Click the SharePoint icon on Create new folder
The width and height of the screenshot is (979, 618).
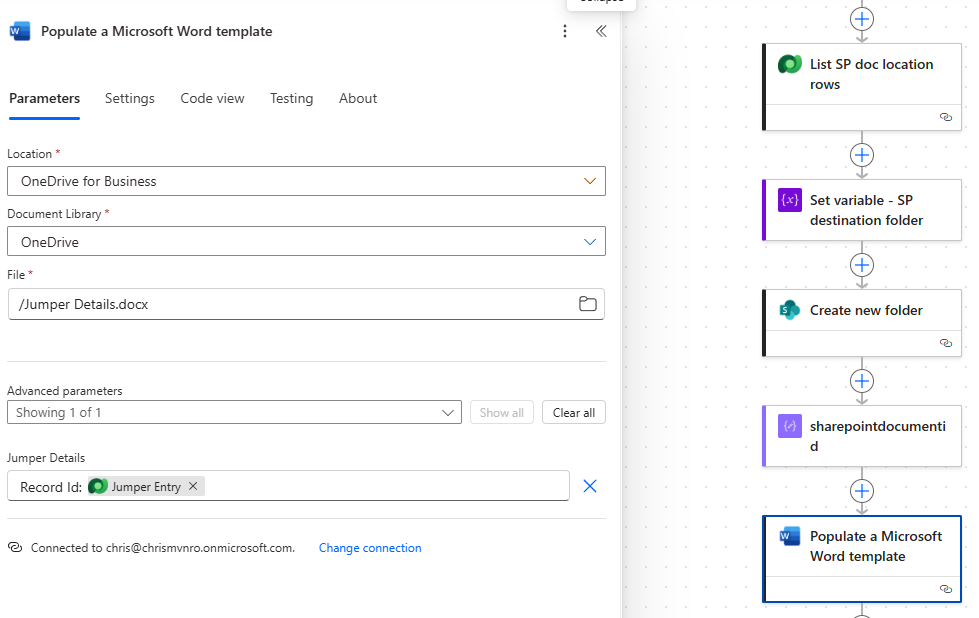pyautogui.click(x=790, y=310)
